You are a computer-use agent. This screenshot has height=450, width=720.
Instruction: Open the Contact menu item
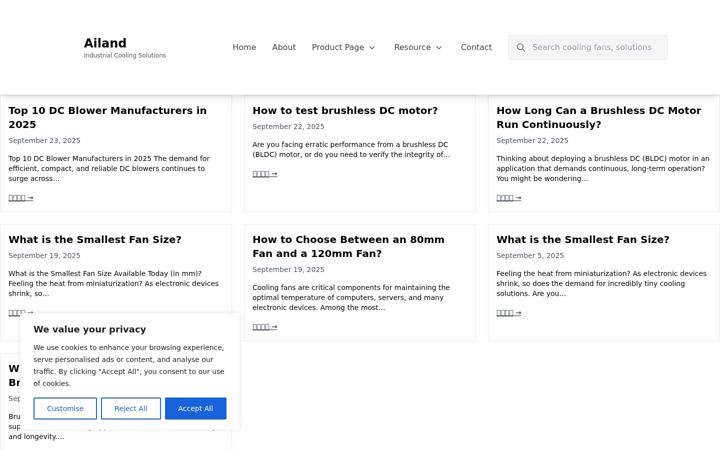[476, 47]
